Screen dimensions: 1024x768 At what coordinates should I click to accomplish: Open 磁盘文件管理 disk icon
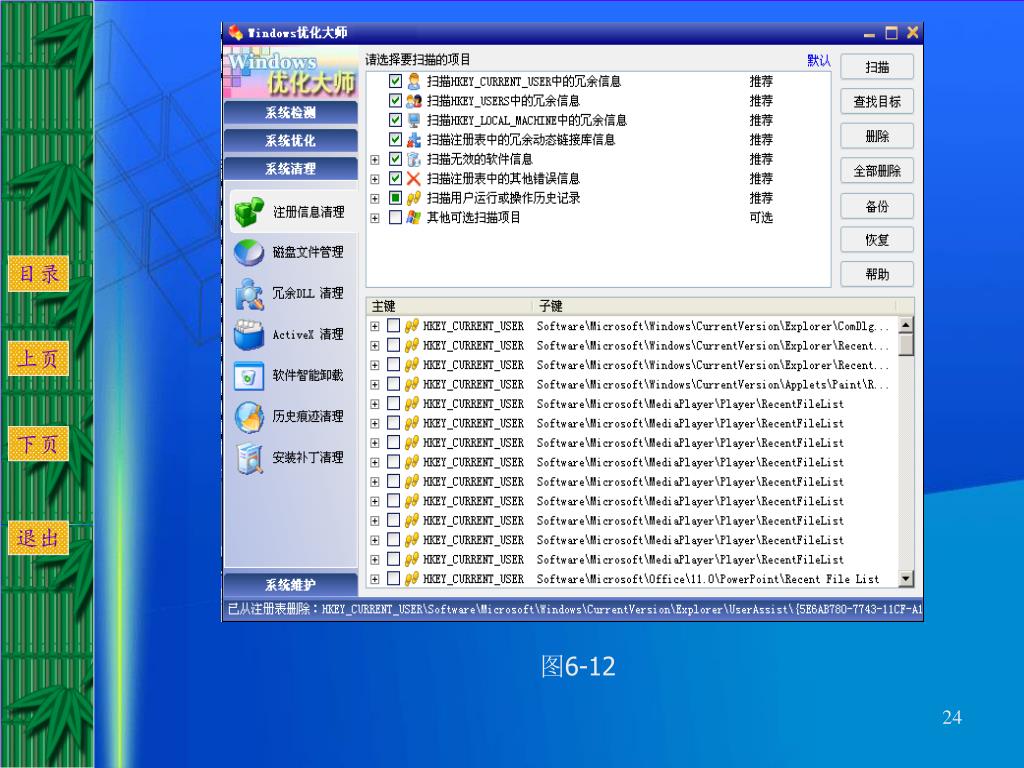[249, 253]
